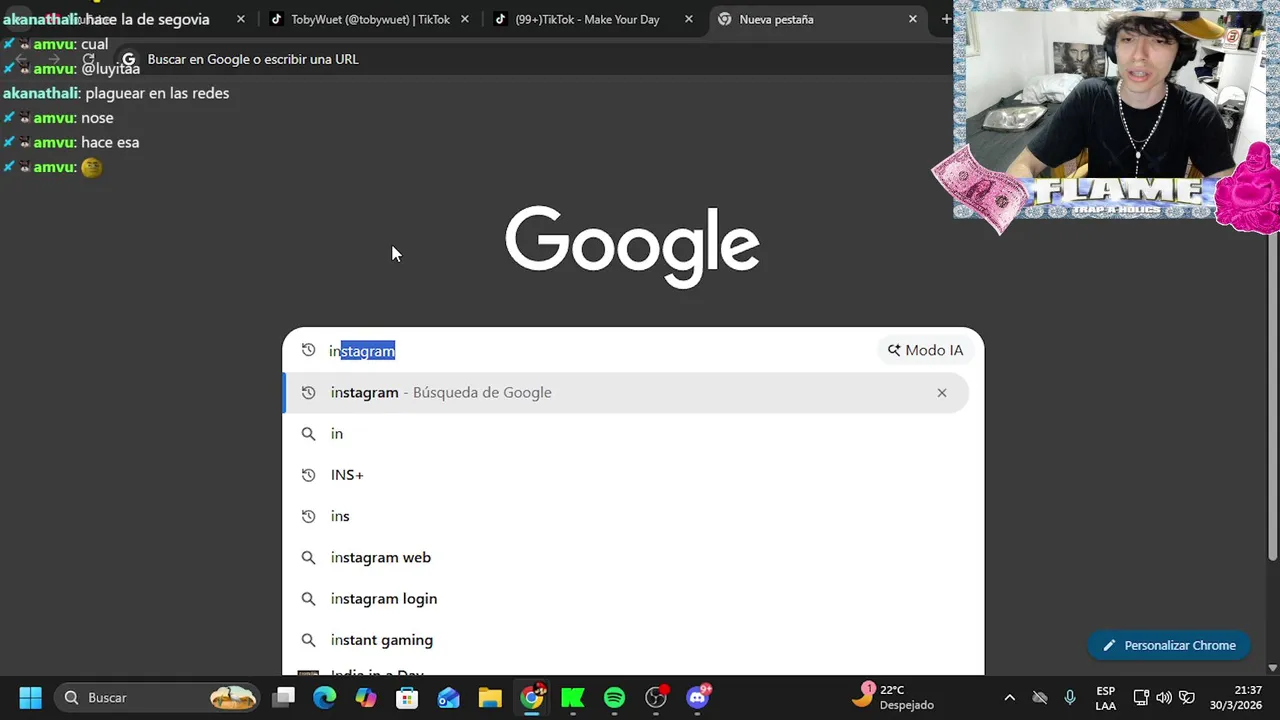Image resolution: width=1280 pixels, height=720 pixels.
Task: Switch to the TikTok Make Your Day tab
Action: pyautogui.click(x=590, y=19)
